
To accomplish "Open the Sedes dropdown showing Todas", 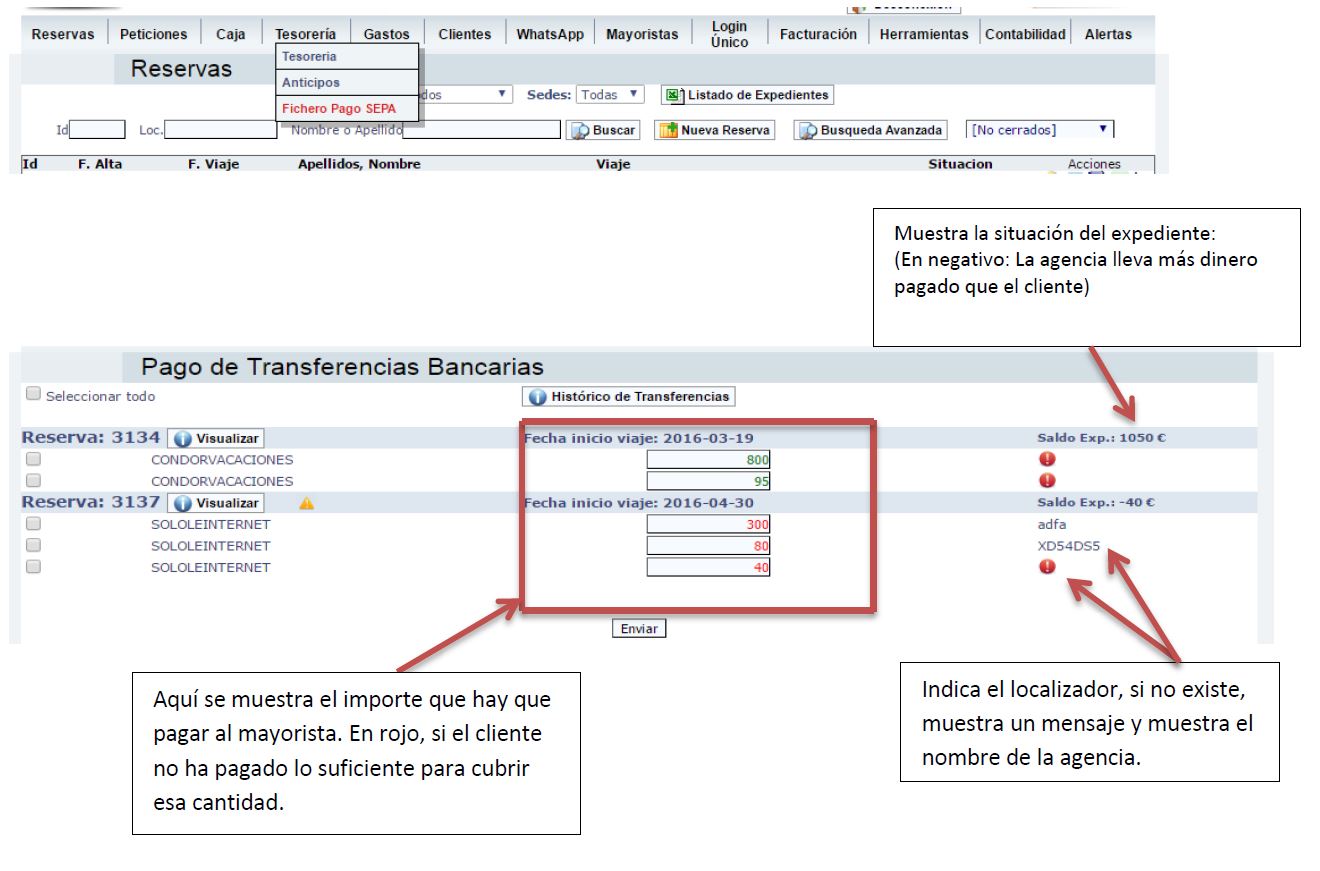I will pos(610,95).
